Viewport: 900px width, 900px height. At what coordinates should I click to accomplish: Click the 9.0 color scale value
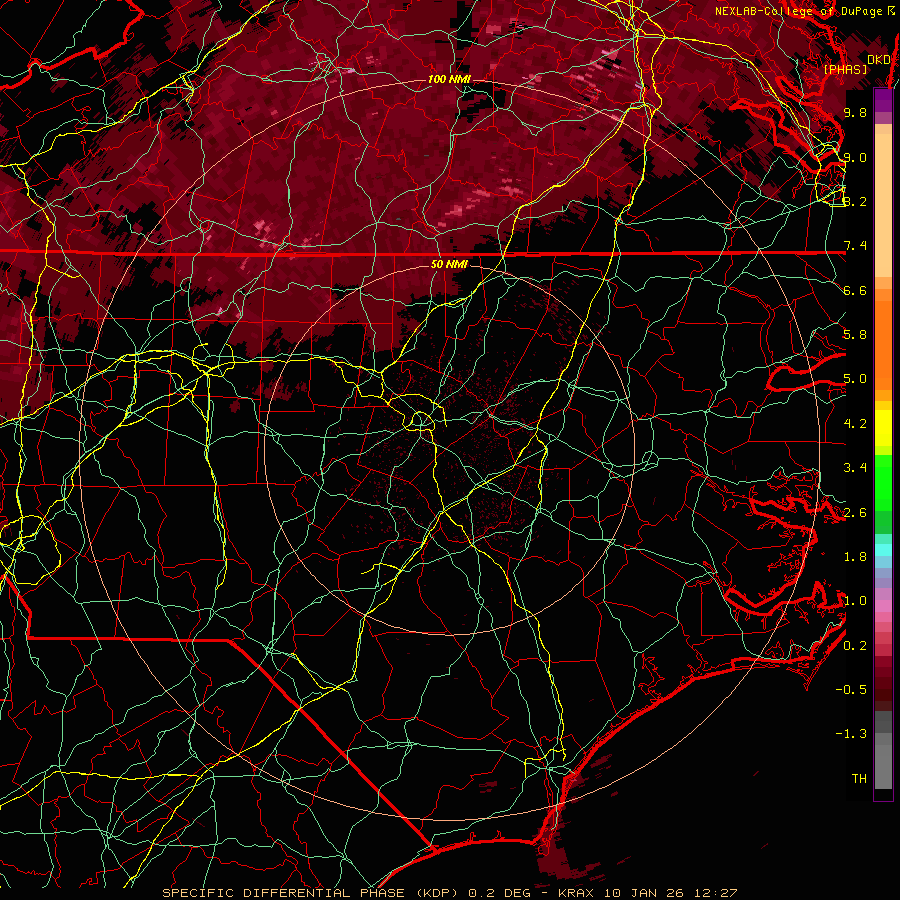click(x=855, y=157)
